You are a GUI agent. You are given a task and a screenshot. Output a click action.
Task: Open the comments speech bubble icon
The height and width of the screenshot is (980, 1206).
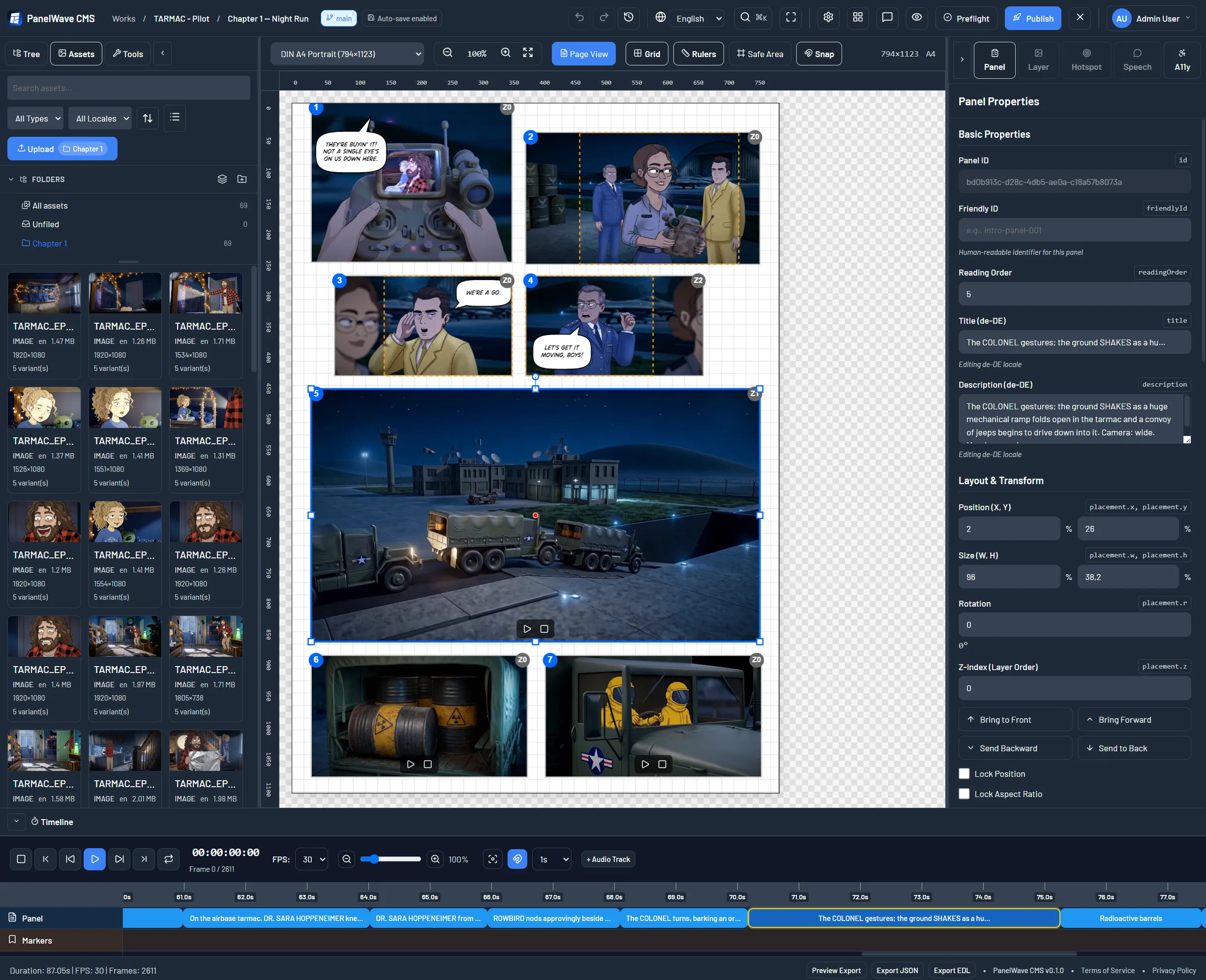[887, 18]
